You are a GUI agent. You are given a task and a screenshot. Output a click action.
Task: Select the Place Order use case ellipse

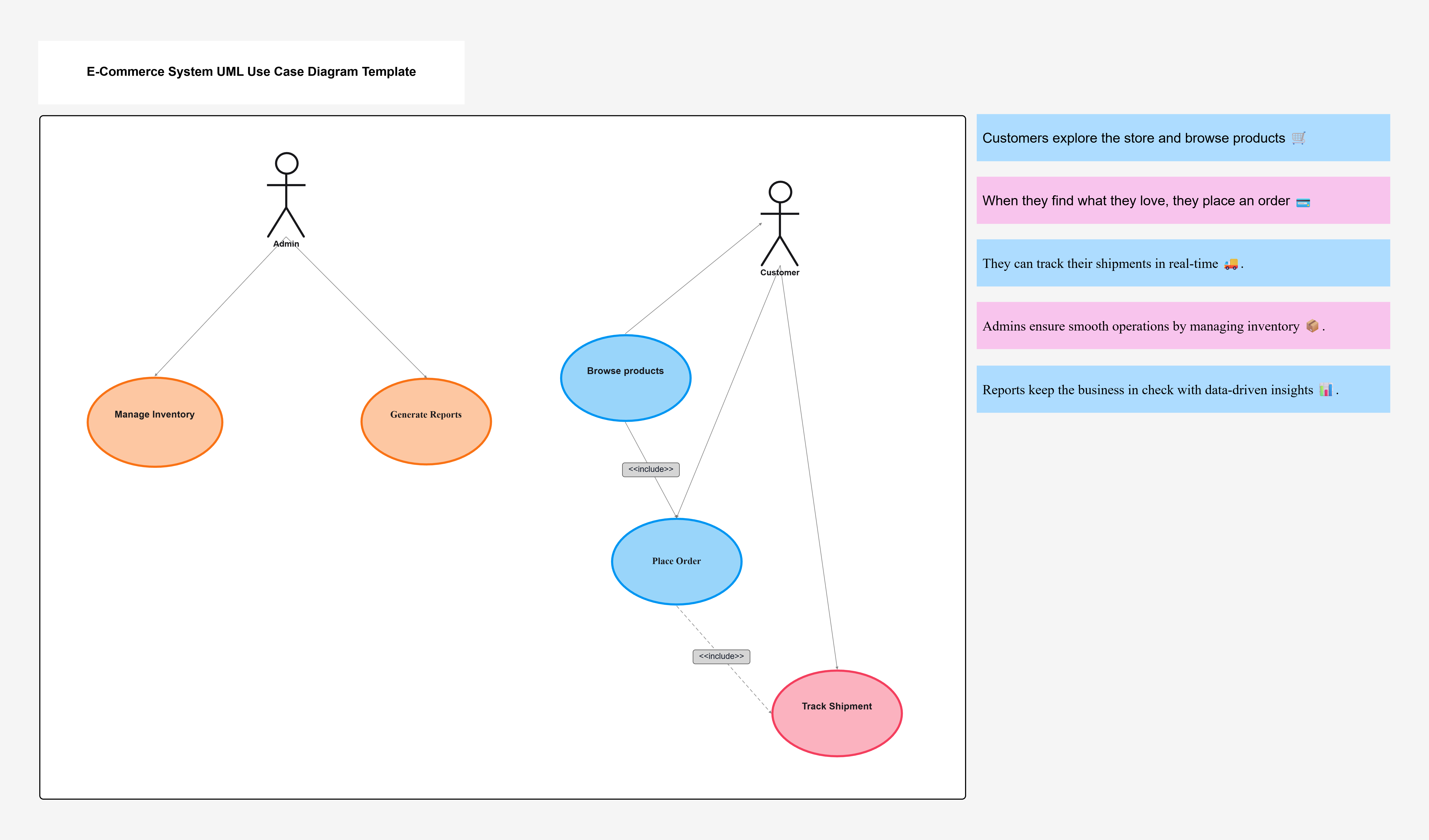676,562
